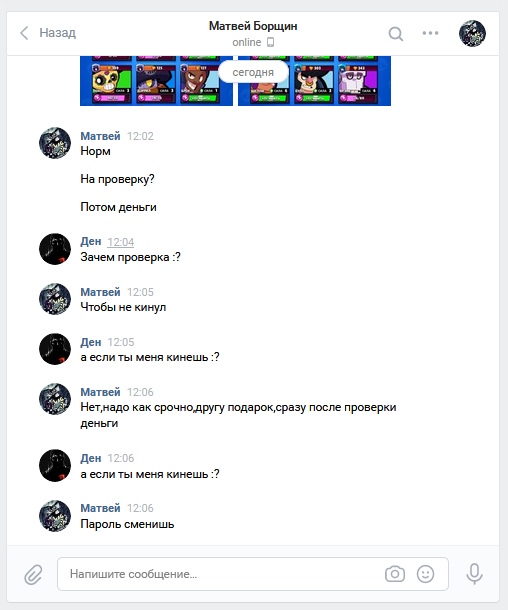Click the camera icon in message field
The width and height of the screenshot is (508, 610).
(x=395, y=574)
